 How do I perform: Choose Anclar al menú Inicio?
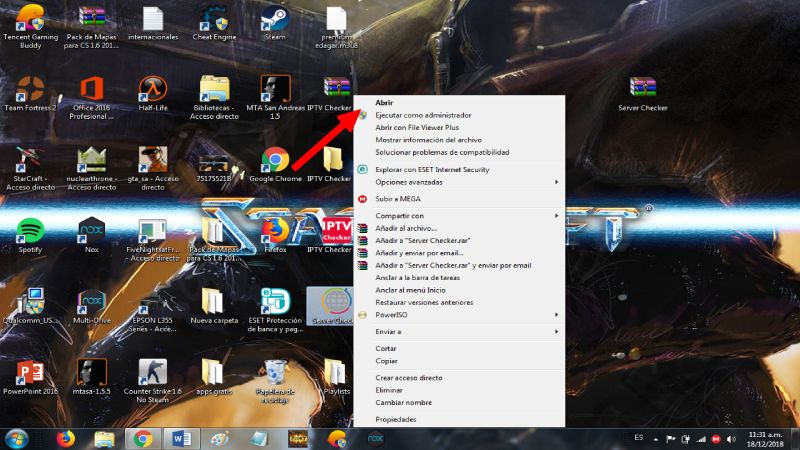click(459, 290)
